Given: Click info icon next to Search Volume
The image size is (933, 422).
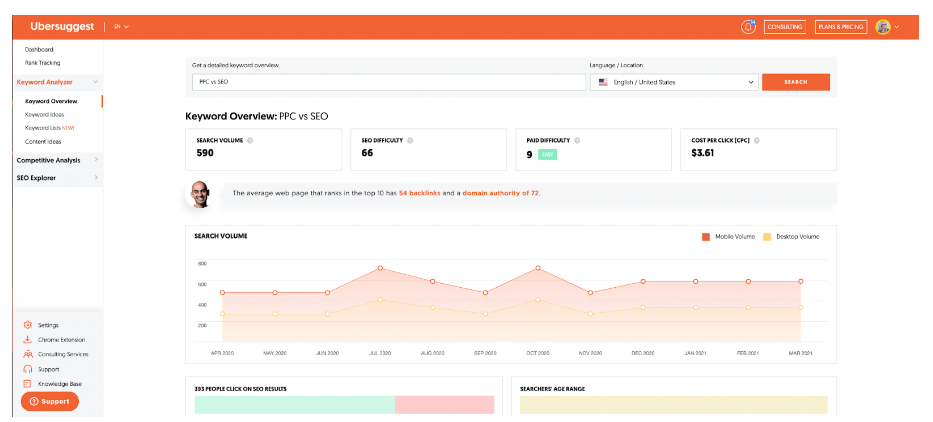Looking at the screenshot, I should [250, 140].
